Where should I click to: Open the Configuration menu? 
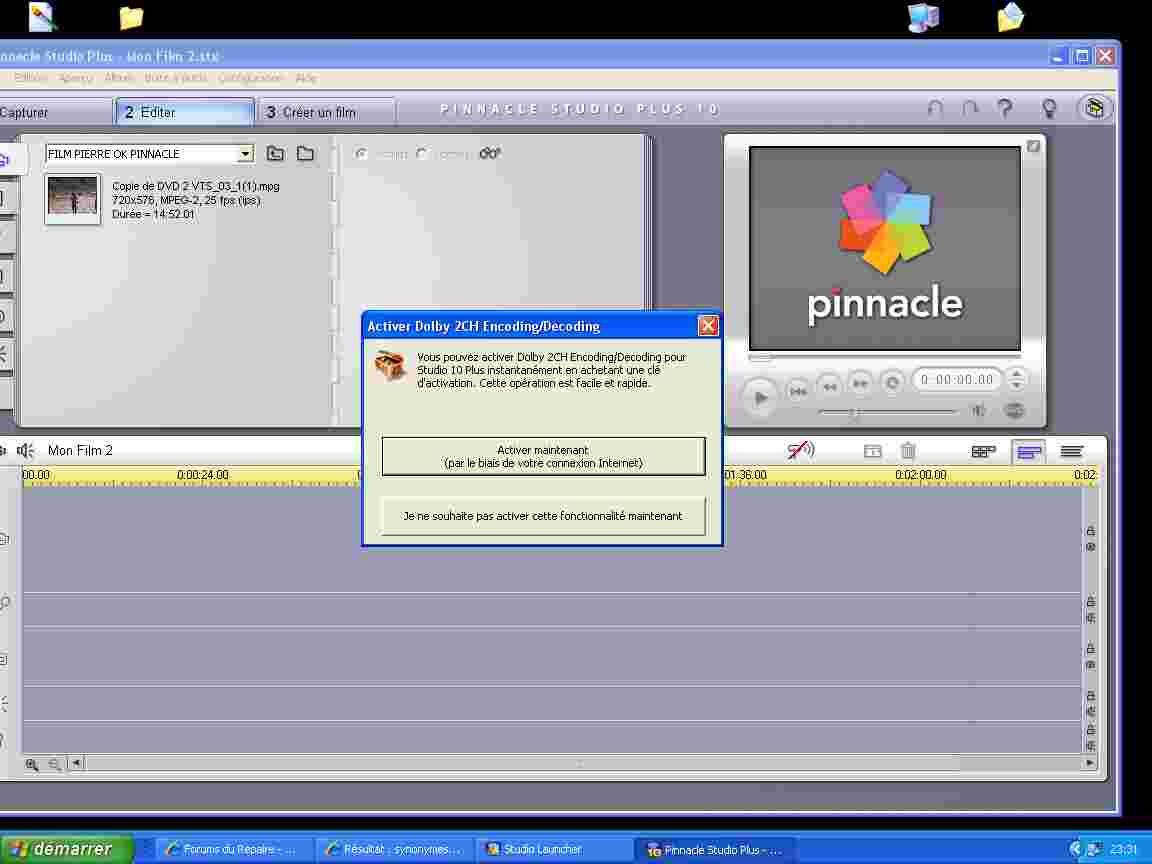tap(251, 78)
